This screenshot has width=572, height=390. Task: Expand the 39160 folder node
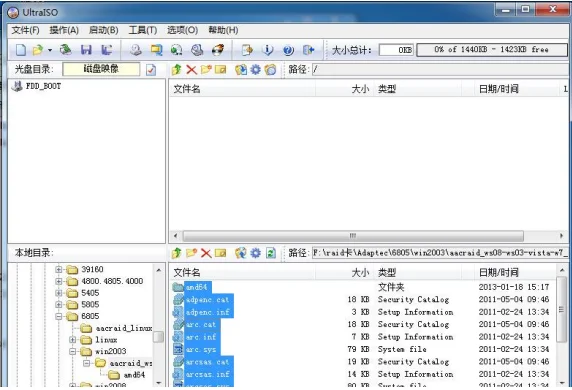[x=59, y=270]
